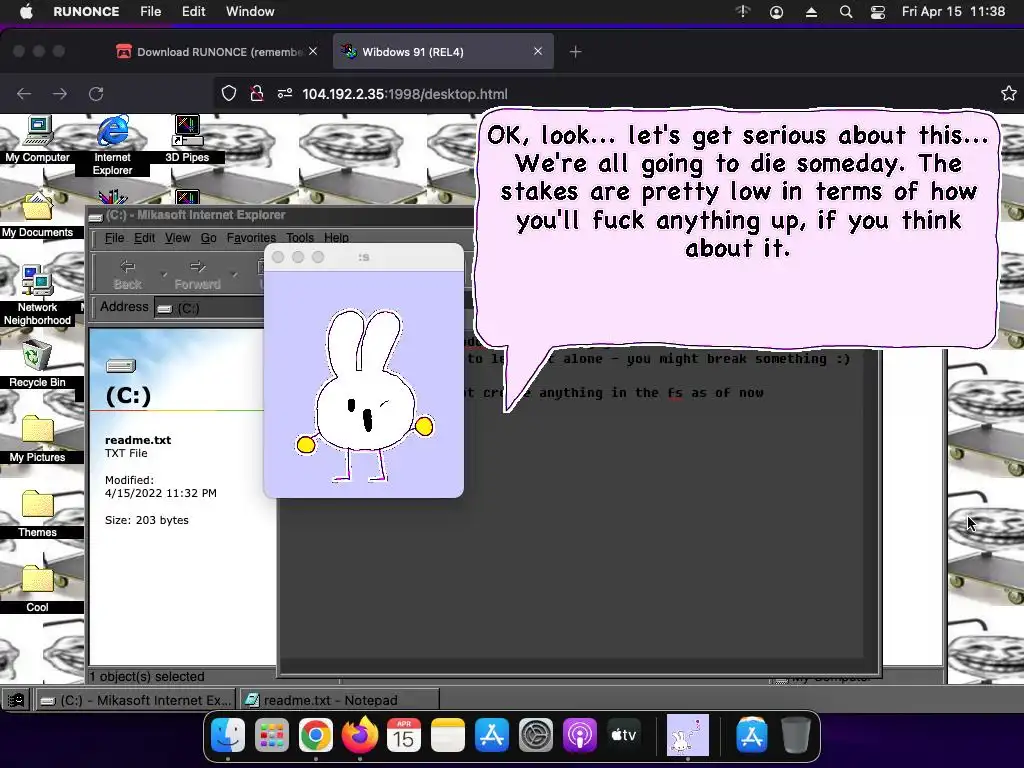Open the Themes folder icon
The height and width of the screenshot is (768, 1024).
coord(37,514)
